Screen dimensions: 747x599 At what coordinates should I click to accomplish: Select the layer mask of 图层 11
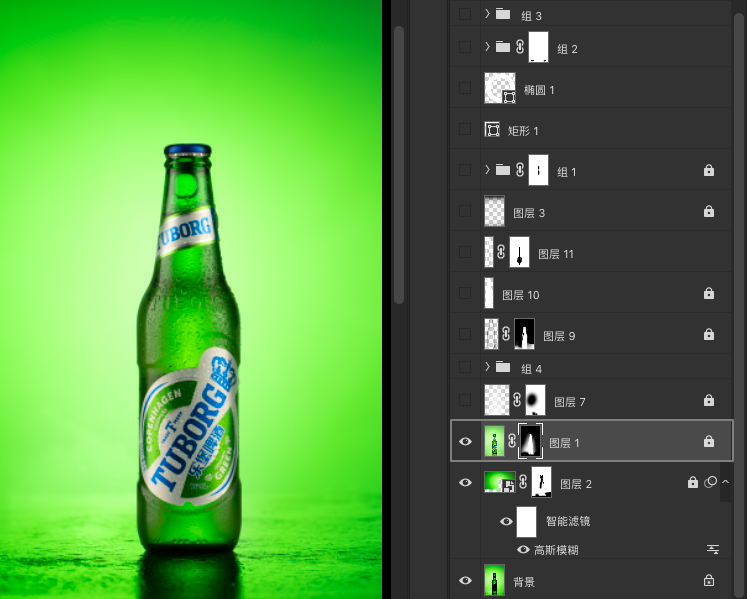(519, 252)
